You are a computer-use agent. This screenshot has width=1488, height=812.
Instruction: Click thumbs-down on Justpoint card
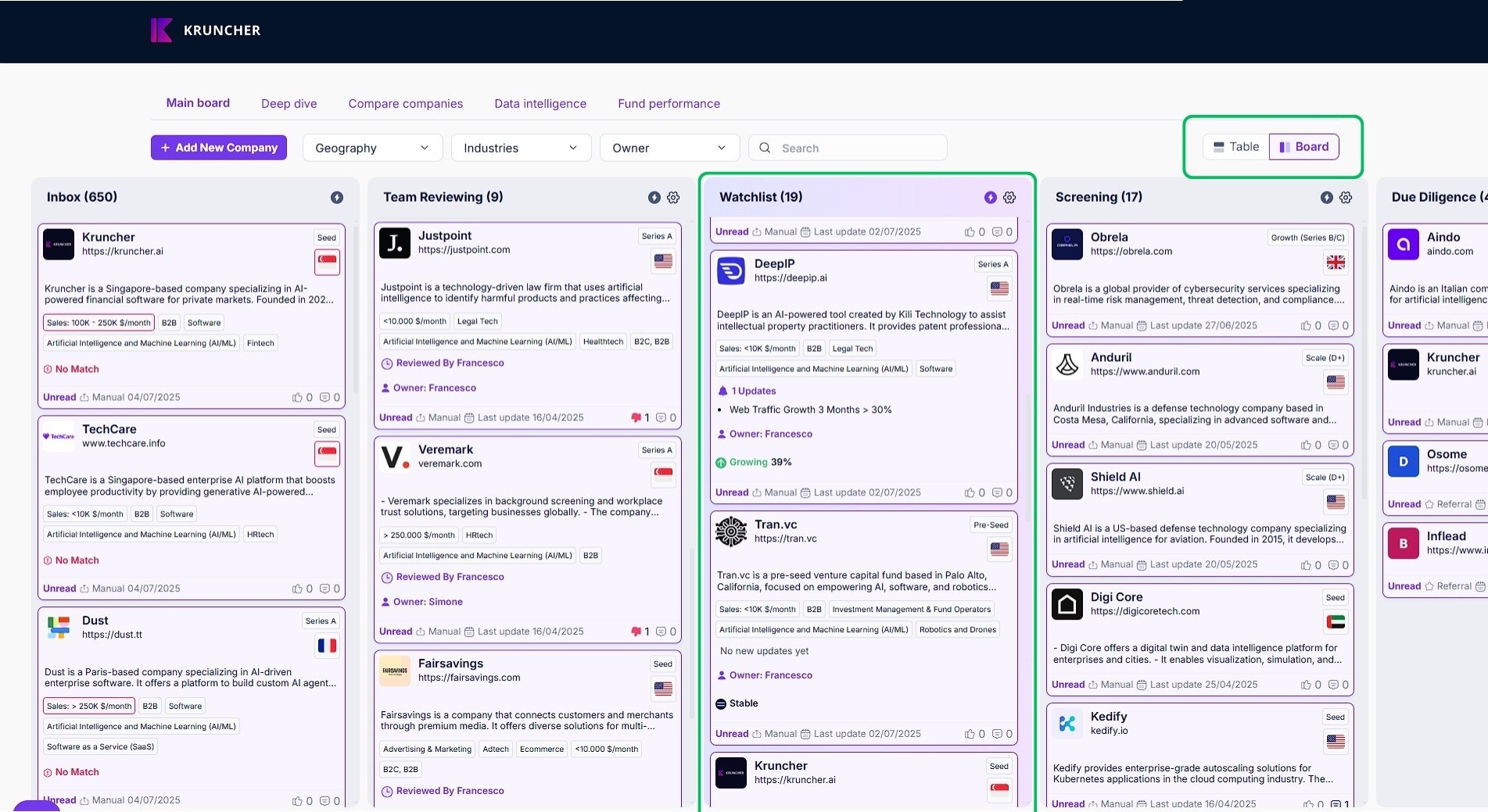(636, 418)
